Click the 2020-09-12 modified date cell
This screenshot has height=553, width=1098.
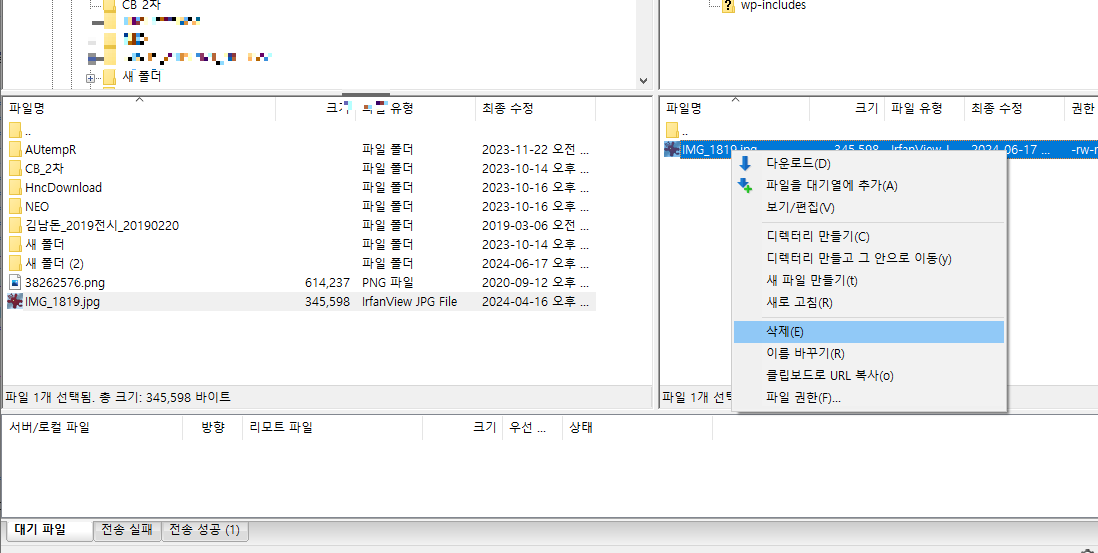pos(536,283)
